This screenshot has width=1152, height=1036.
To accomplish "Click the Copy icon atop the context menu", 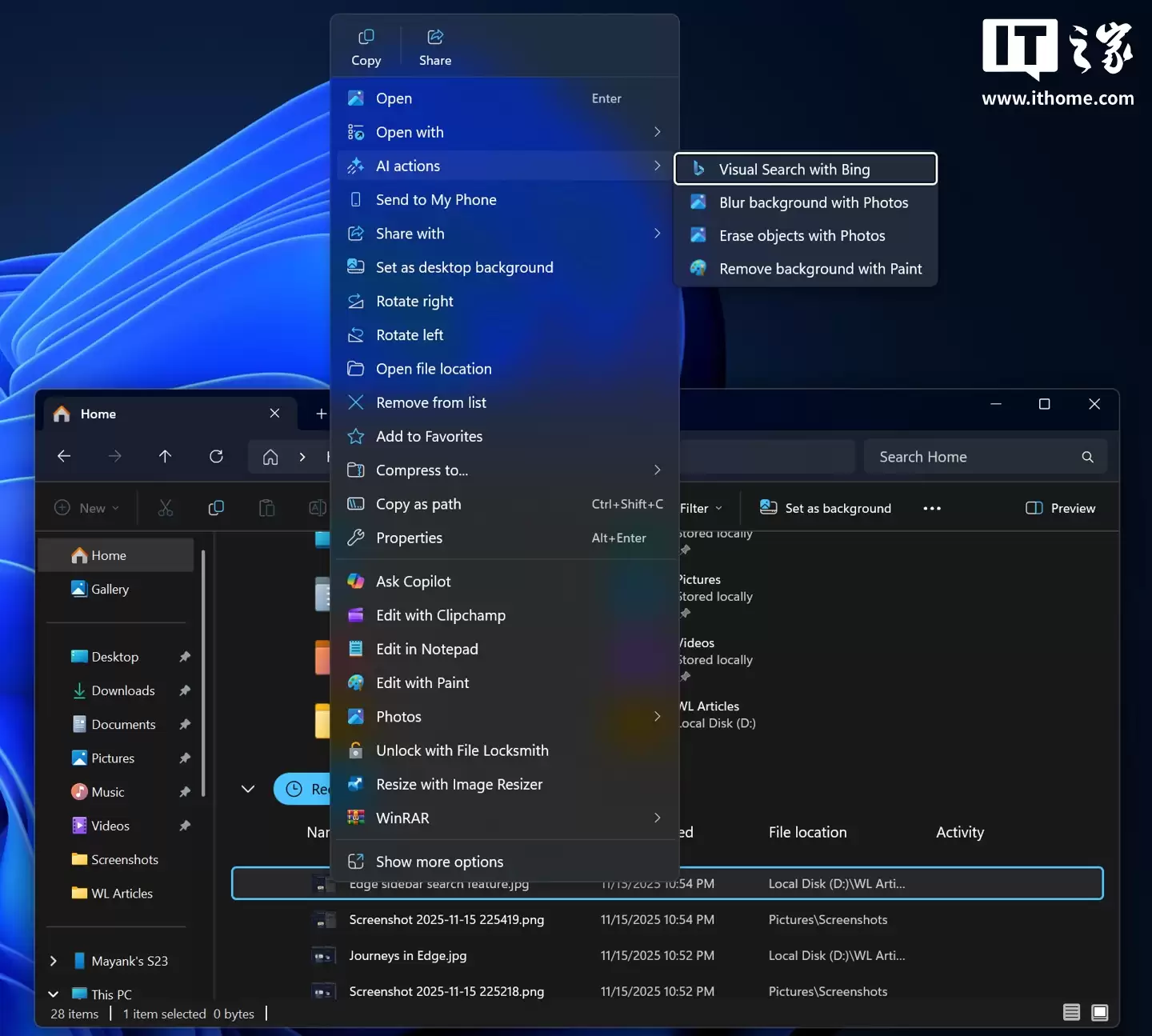I will coord(366,36).
